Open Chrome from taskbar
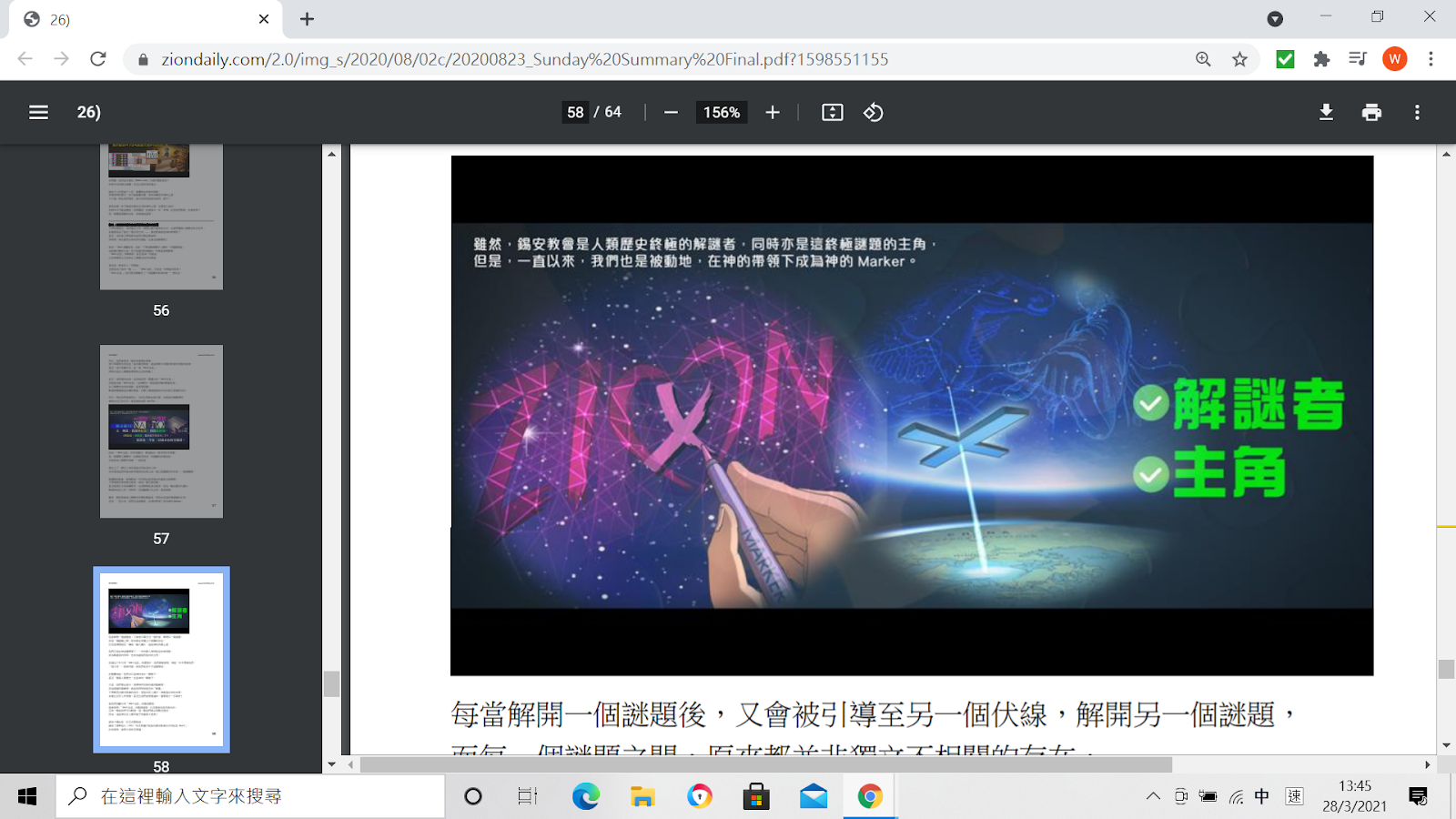1456x819 pixels. (x=870, y=797)
